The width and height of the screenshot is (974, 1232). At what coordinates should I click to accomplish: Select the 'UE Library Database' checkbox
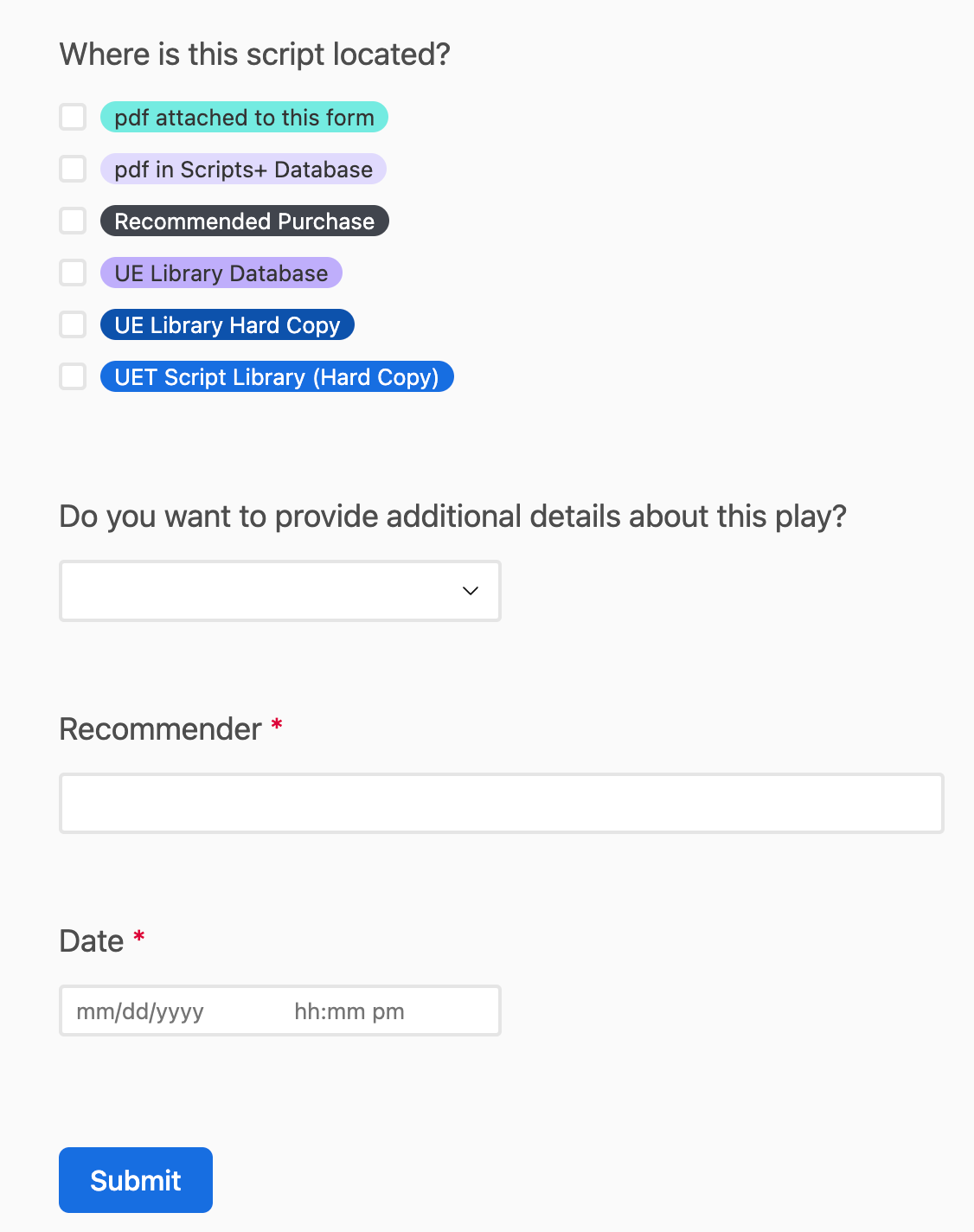[x=73, y=273]
